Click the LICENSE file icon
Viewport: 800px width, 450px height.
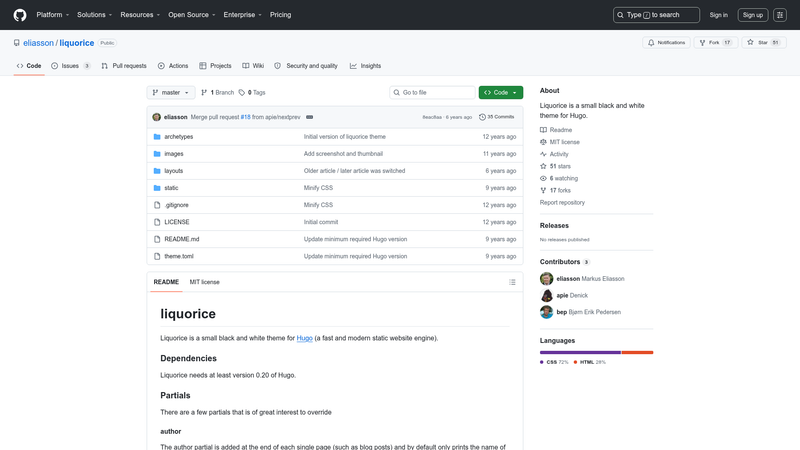(x=157, y=222)
